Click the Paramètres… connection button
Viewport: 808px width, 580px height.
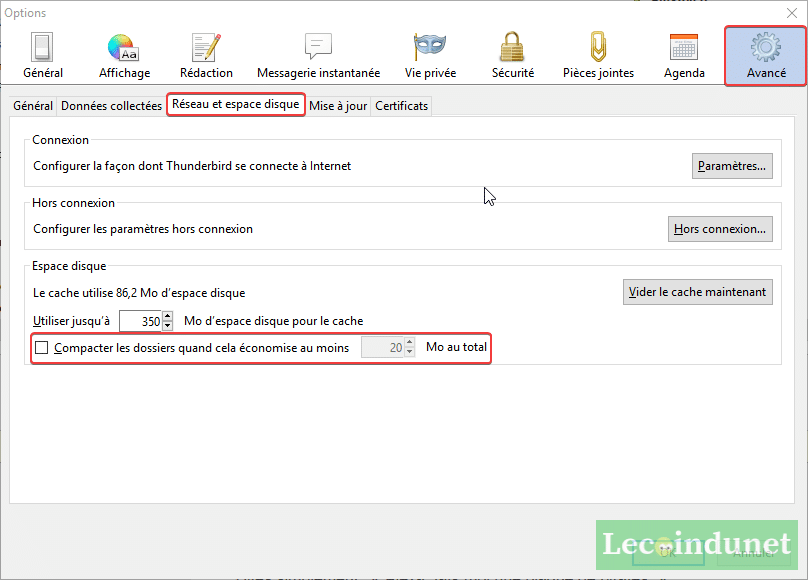point(732,166)
